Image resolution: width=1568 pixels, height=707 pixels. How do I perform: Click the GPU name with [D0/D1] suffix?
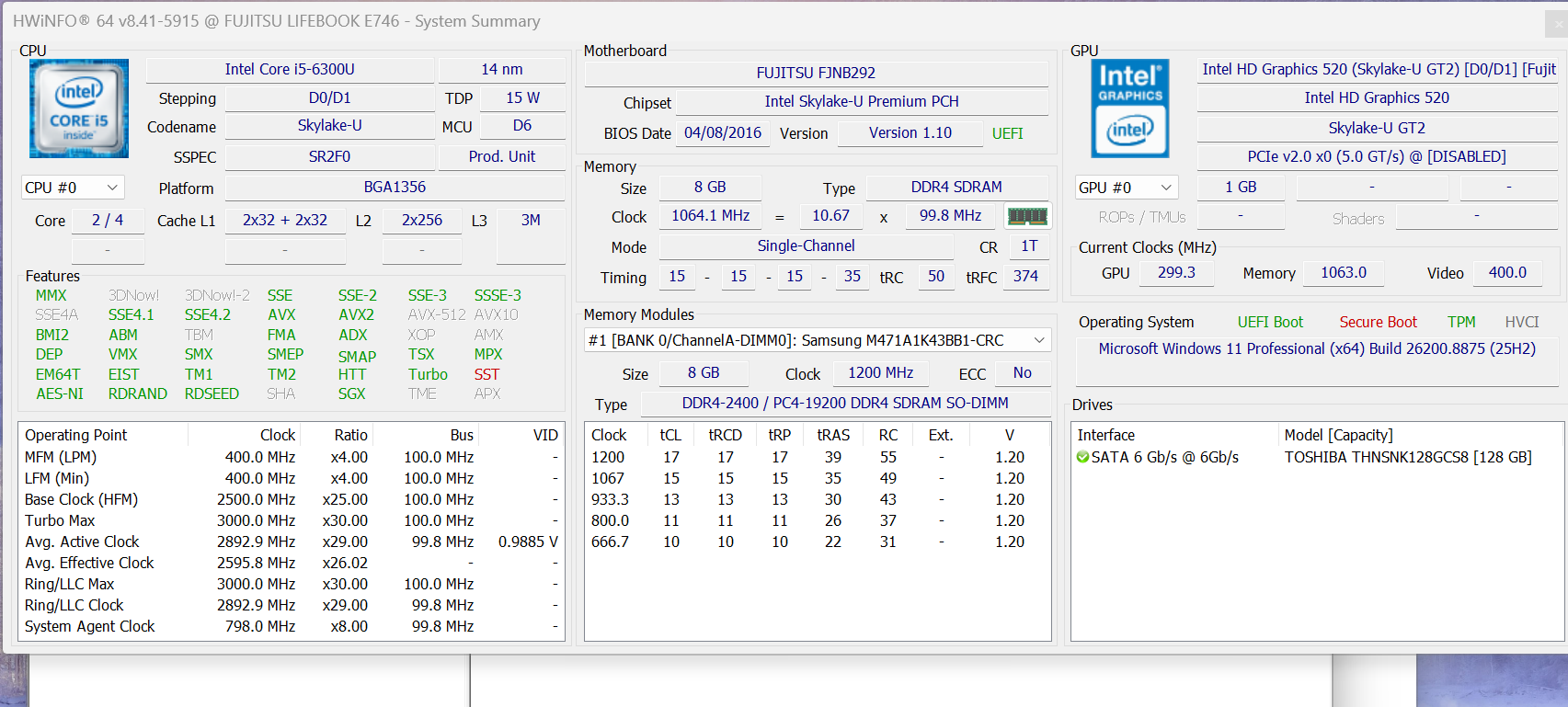[1378, 70]
